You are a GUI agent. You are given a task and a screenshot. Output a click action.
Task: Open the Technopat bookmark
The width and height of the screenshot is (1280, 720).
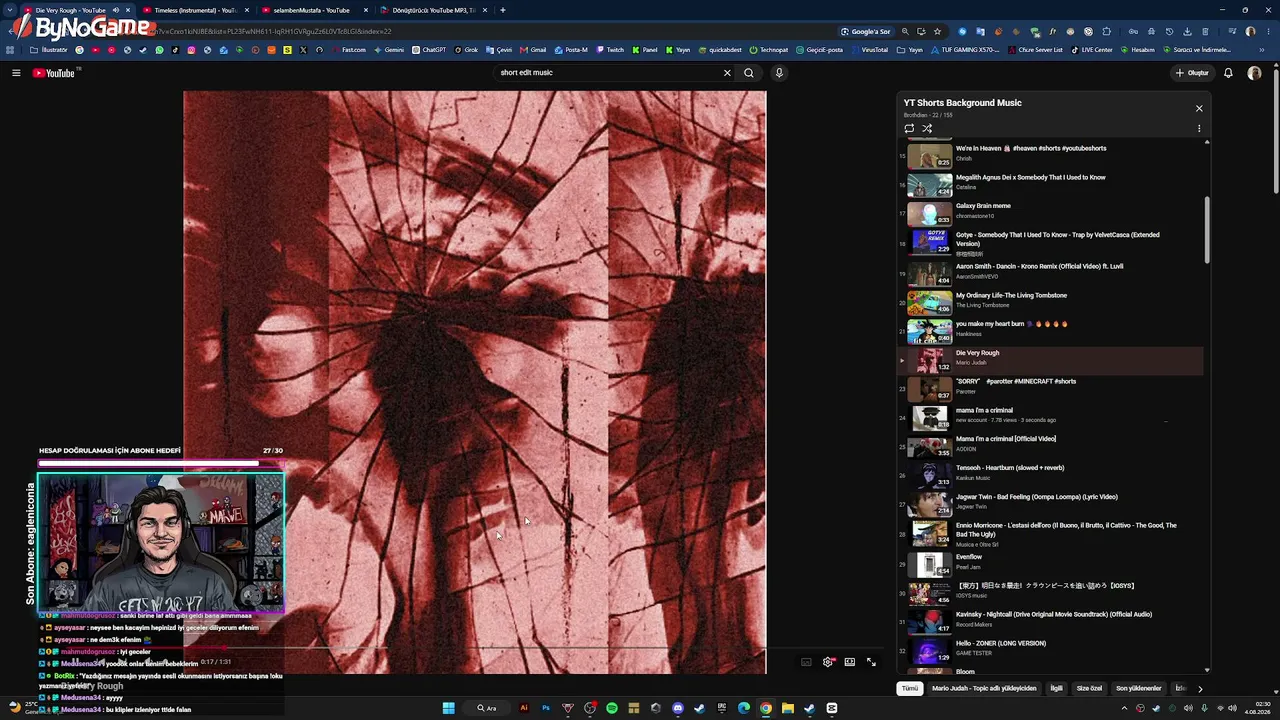pos(769,50)
